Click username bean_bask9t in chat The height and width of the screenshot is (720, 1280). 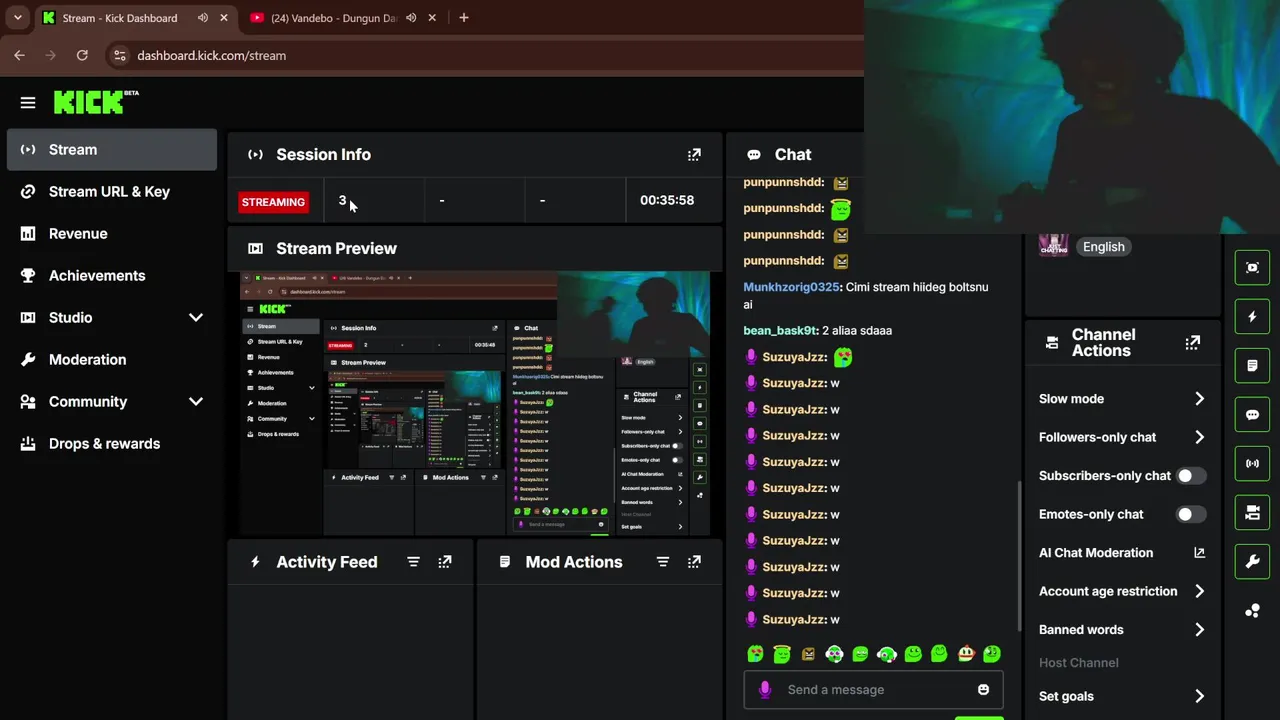point(780,331)
